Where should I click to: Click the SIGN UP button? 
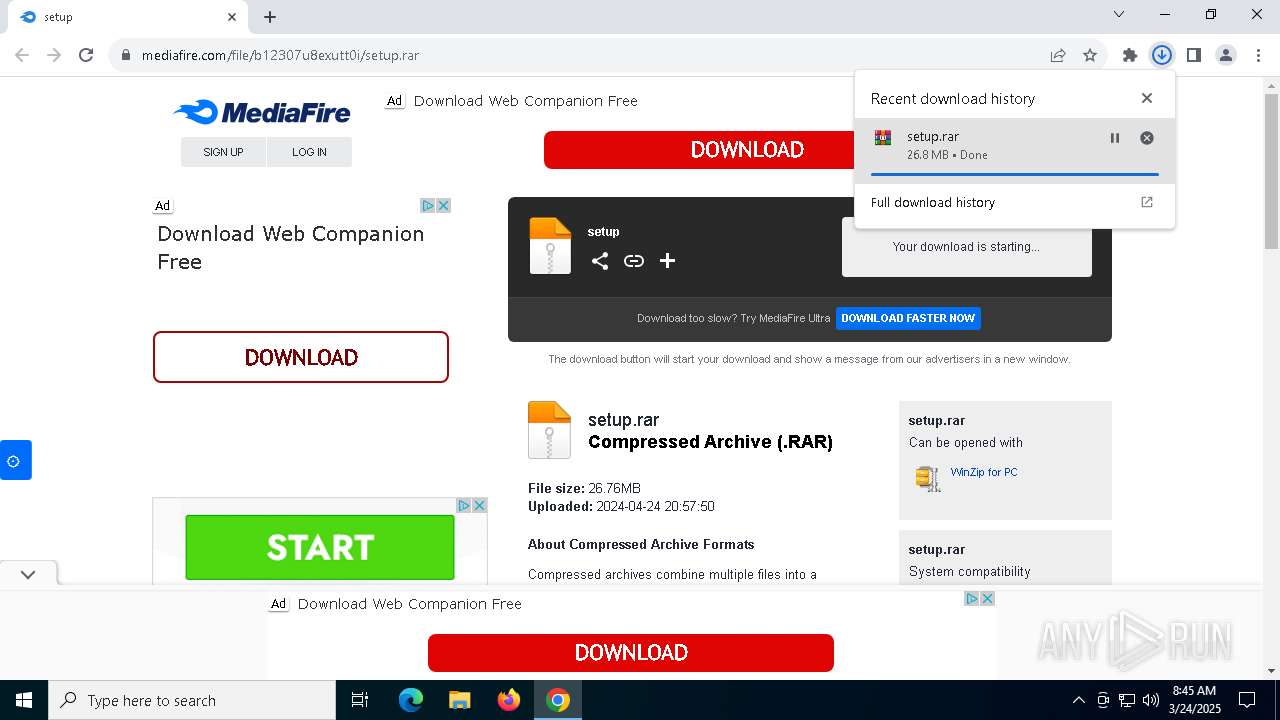pyautogui.click(x=223, y=152)
